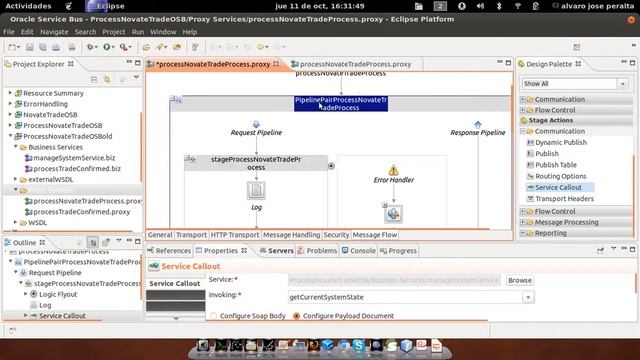Collapse ProcessNovateTradeOSBold project node

coord(10,136)
